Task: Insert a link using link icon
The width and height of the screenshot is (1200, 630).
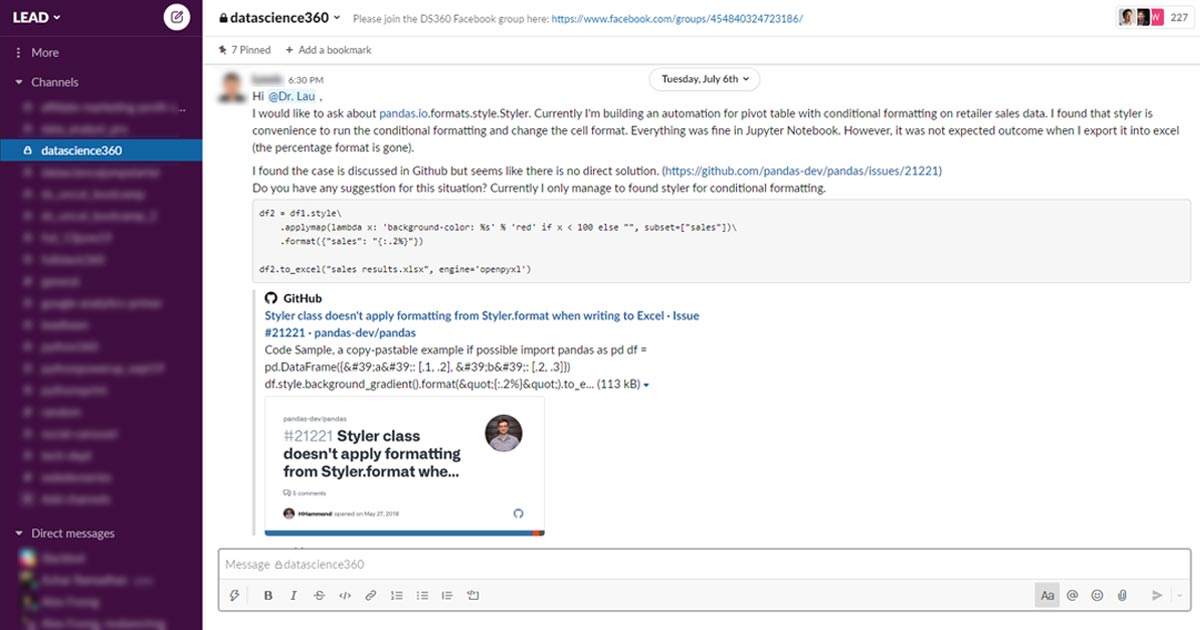Action: [370, 595]
